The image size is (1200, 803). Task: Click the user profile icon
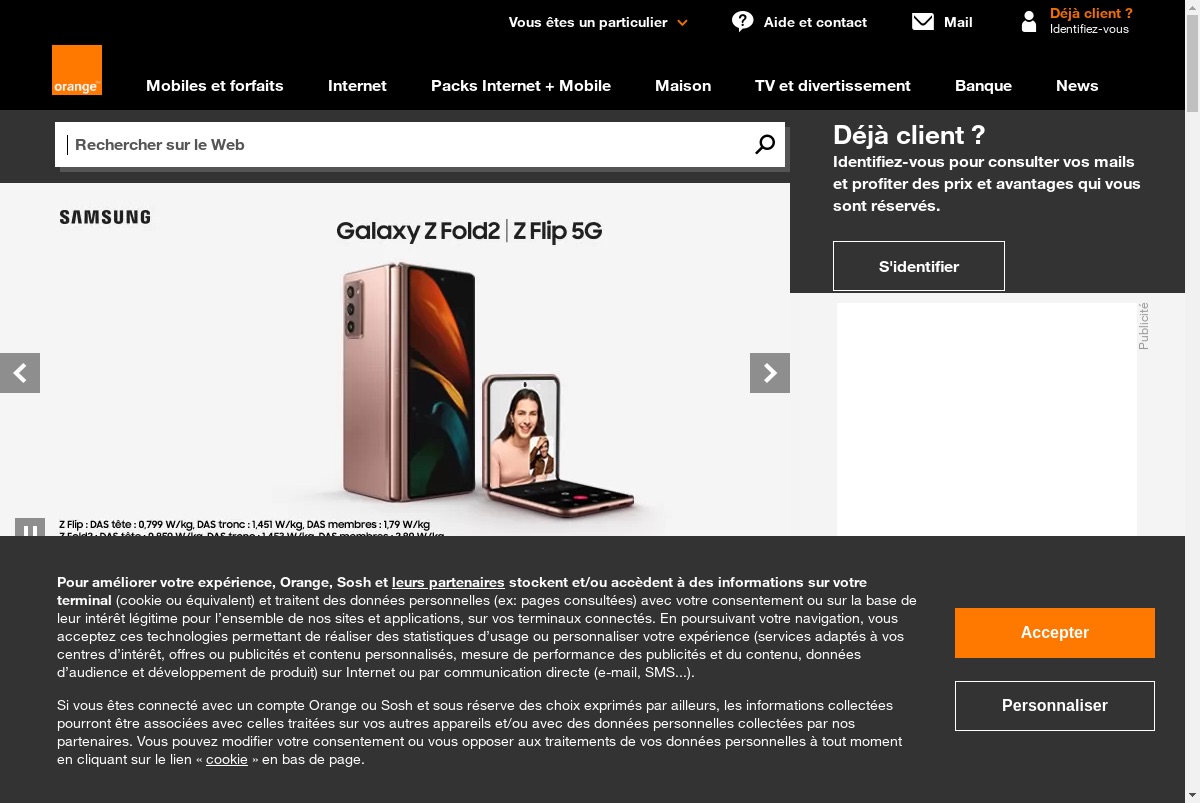click(x=1029, y=21)
